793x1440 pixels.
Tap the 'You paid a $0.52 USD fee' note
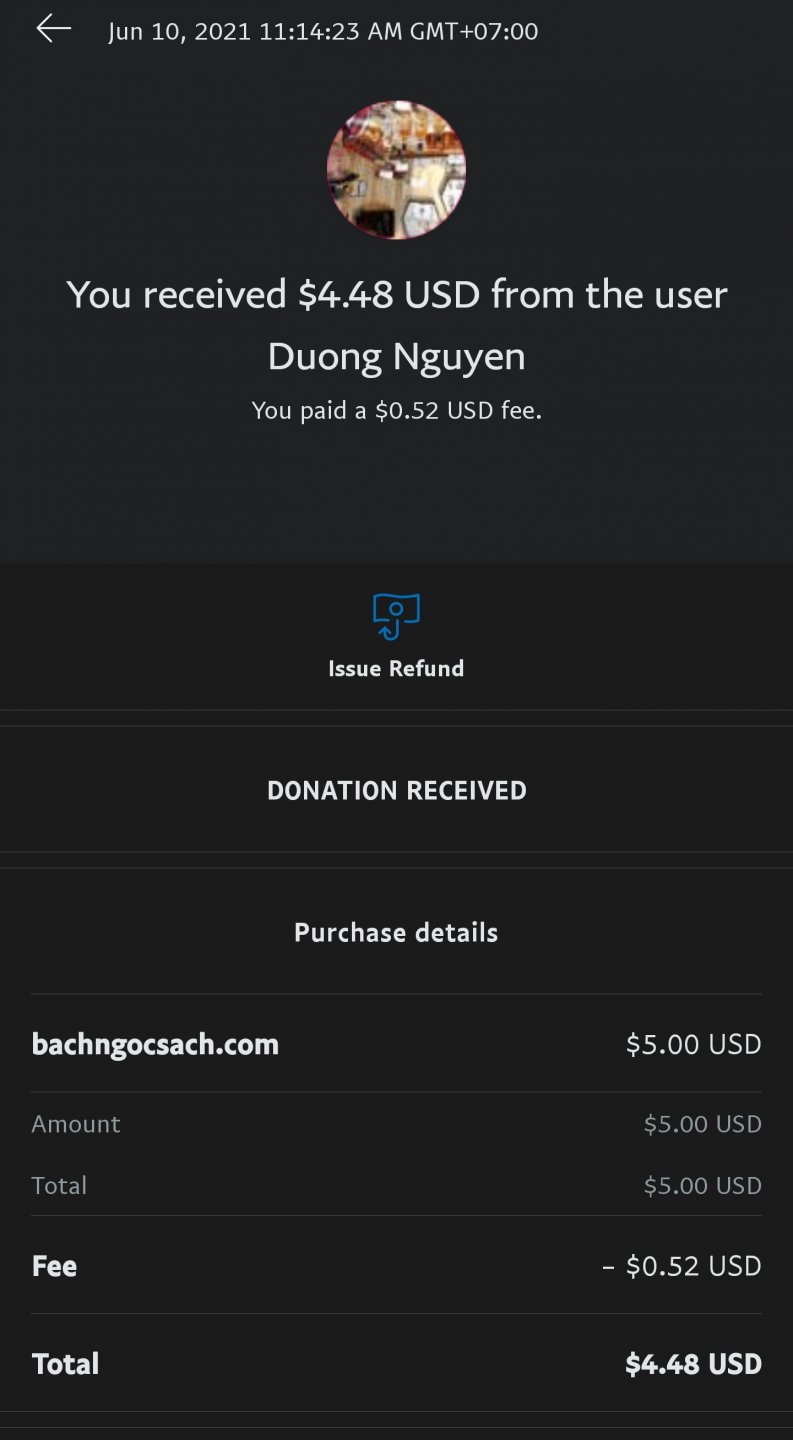tap(396, 410)
